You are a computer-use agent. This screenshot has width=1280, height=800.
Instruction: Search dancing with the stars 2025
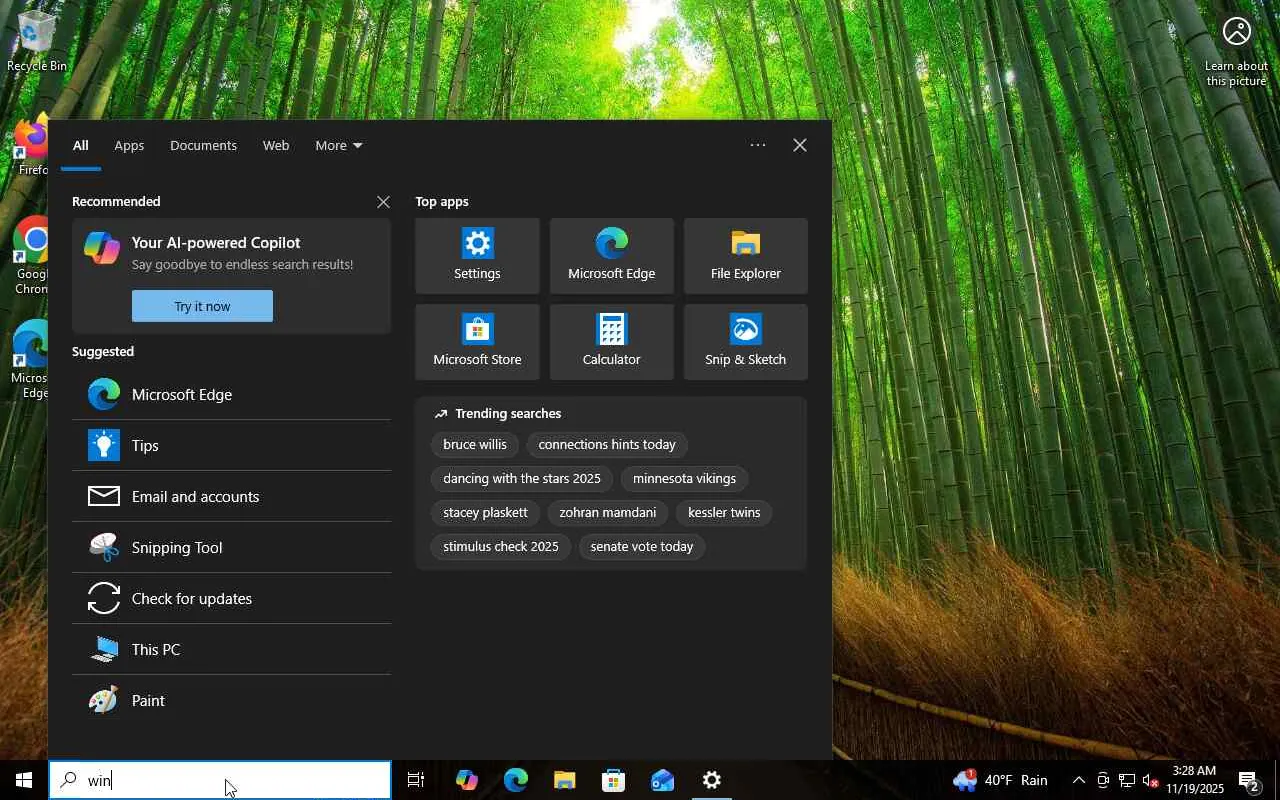(x=522, y=478)
